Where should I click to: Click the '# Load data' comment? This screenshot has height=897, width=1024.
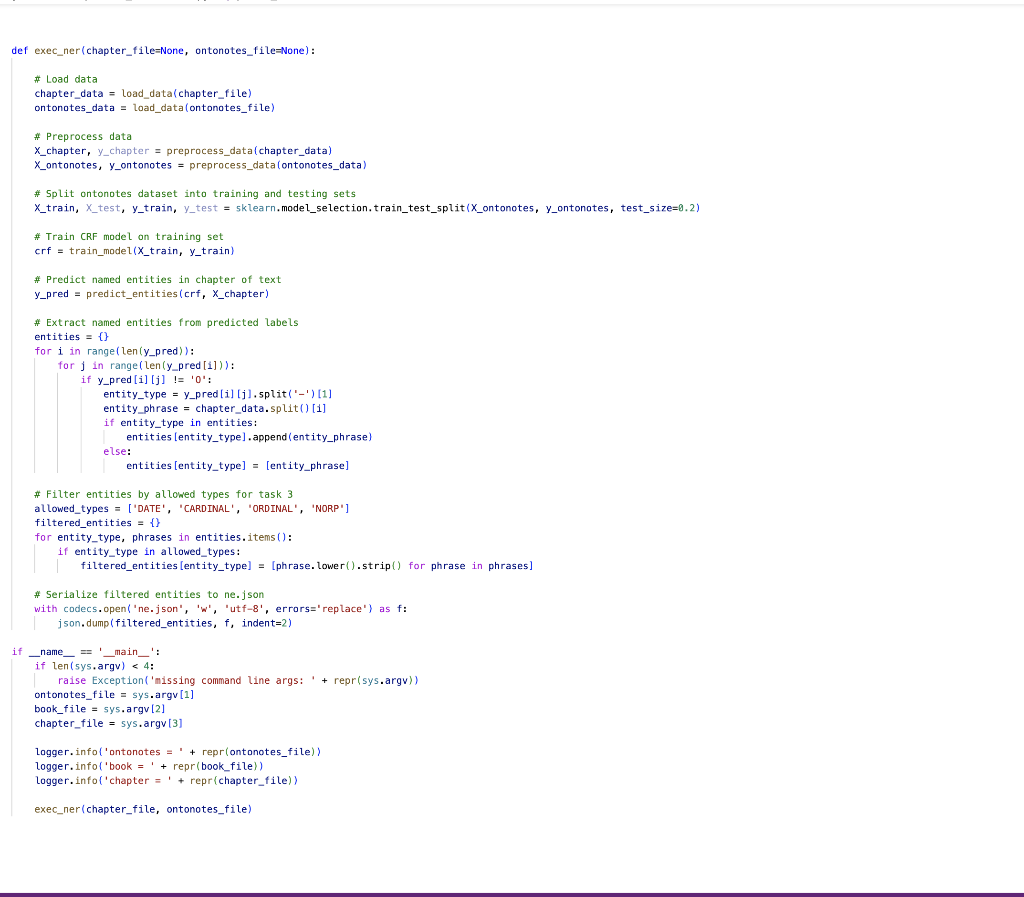click(x=66, y=78)
